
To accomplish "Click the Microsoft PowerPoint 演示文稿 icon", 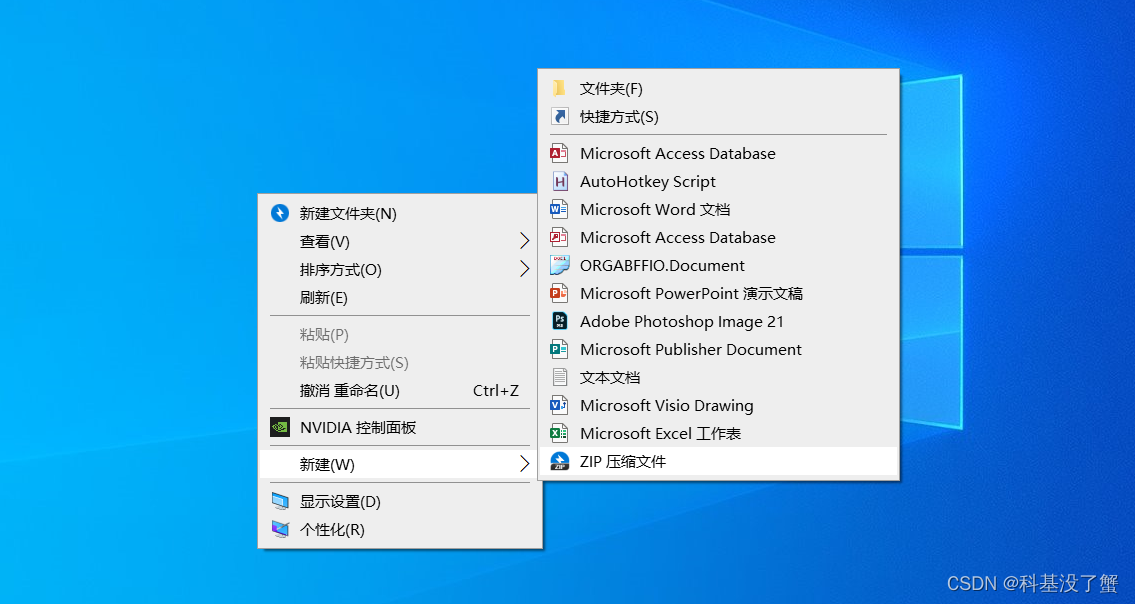I will [x=559, y=293].
